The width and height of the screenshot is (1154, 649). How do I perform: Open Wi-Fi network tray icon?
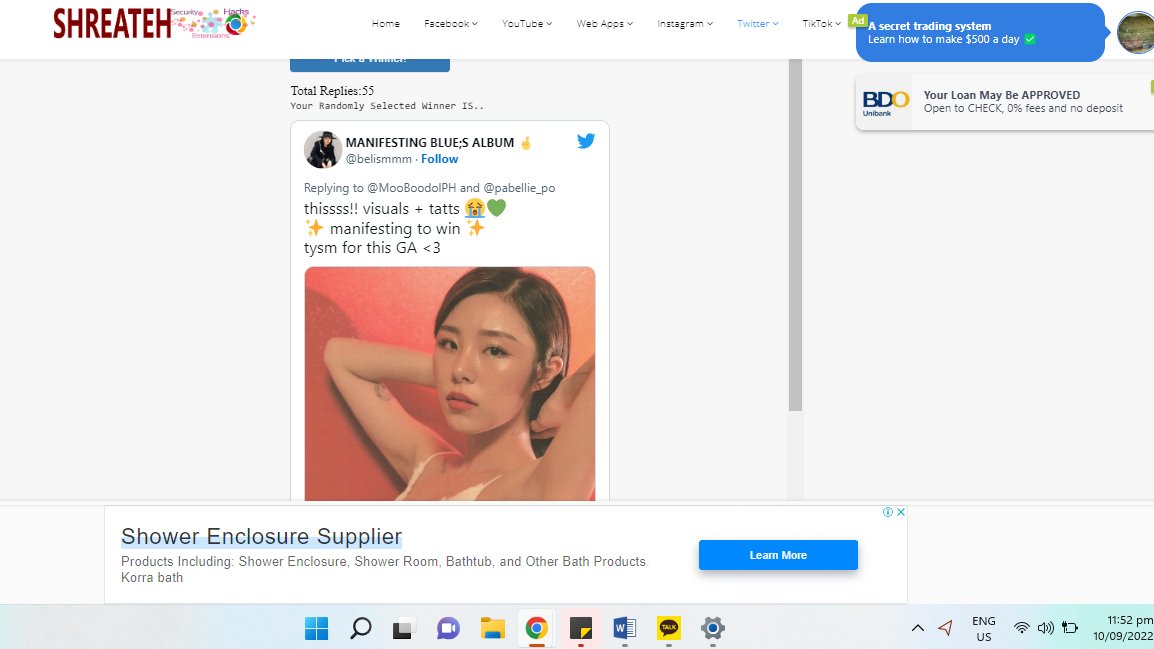[1022, 628]
